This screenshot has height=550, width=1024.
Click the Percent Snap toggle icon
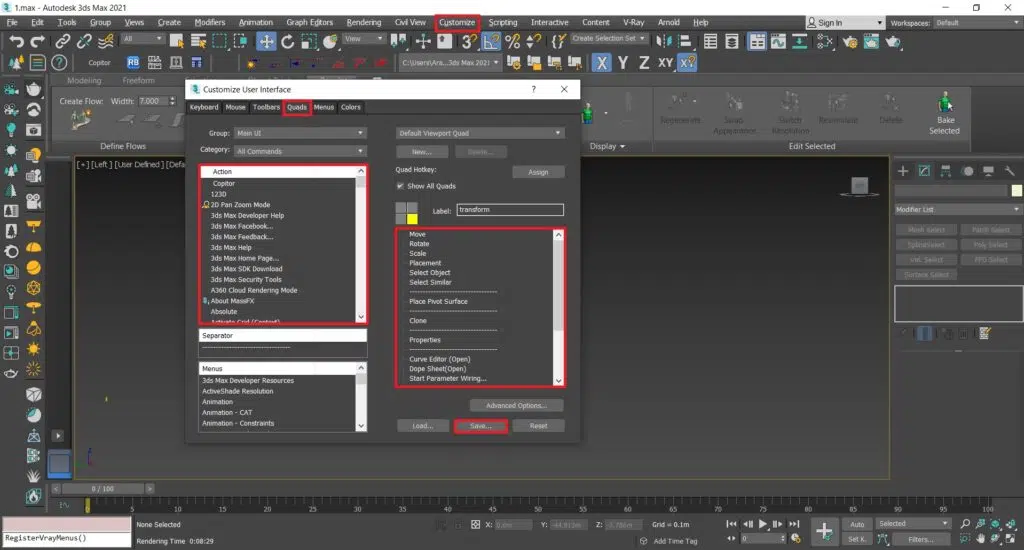coord(513,41)
